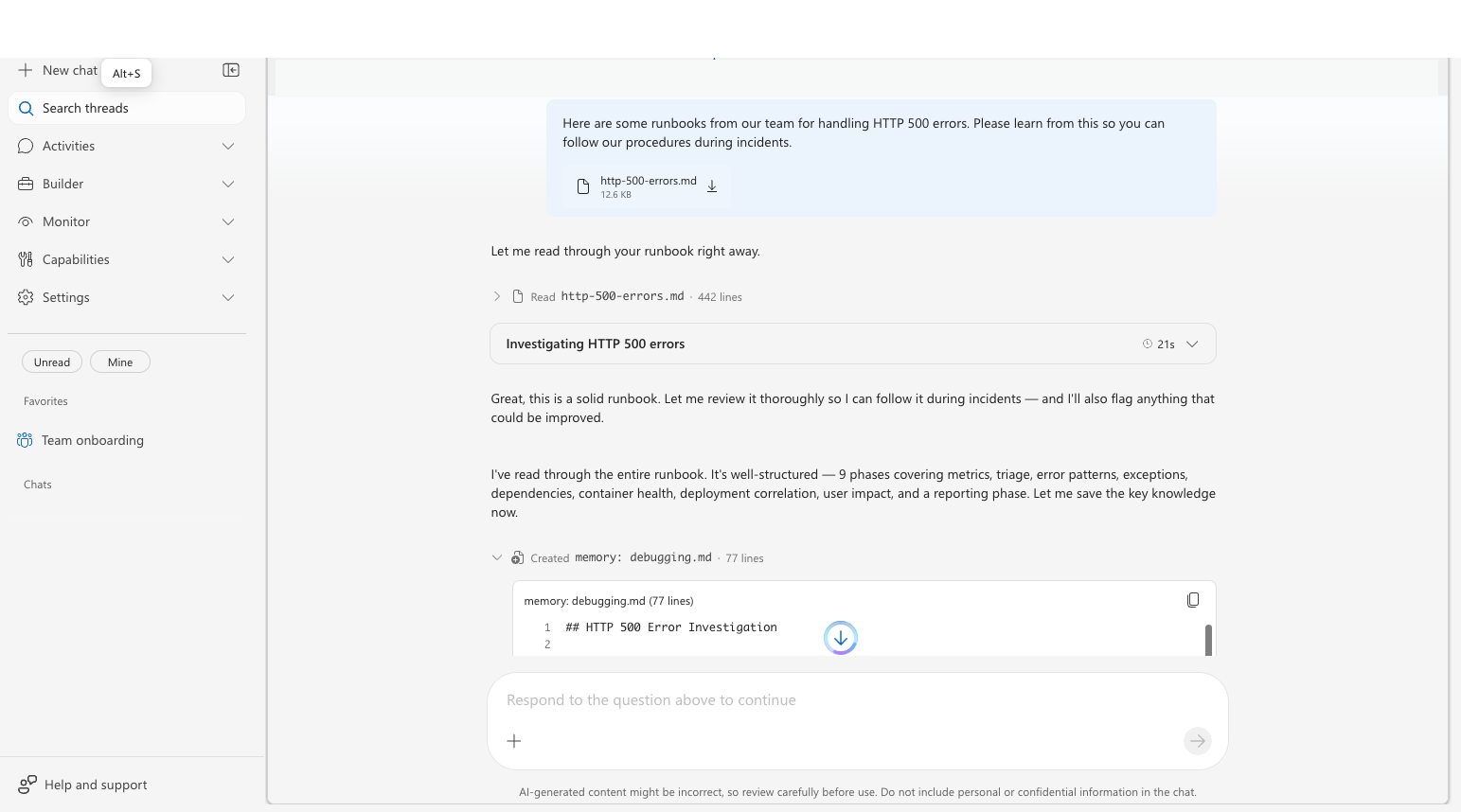Open the Activities section
The image size is (1461, 812).
(x=127, y=146)
